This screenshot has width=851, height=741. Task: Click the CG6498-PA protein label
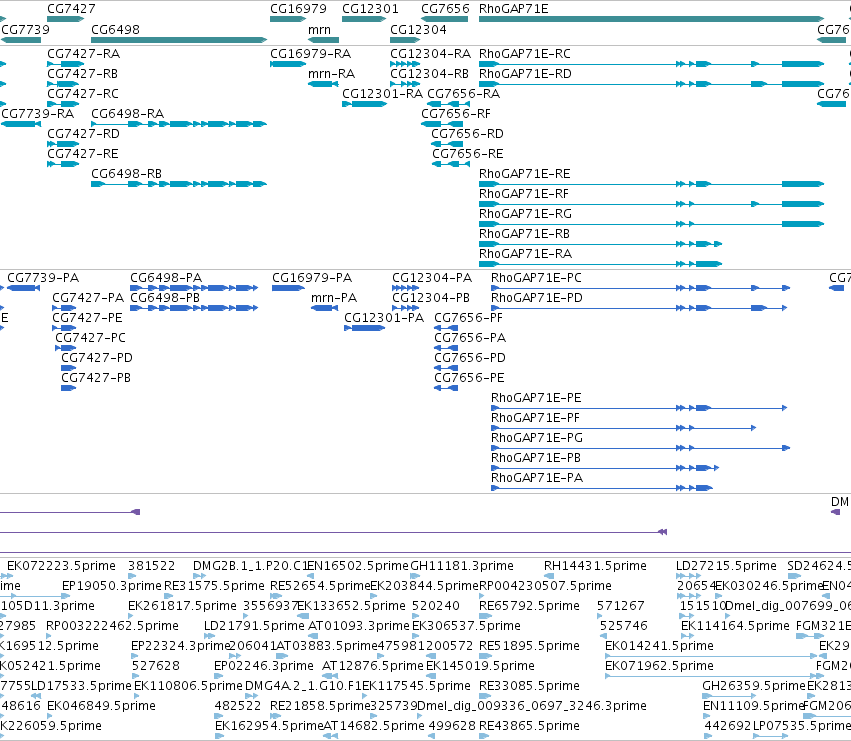(x=166, y=277)
